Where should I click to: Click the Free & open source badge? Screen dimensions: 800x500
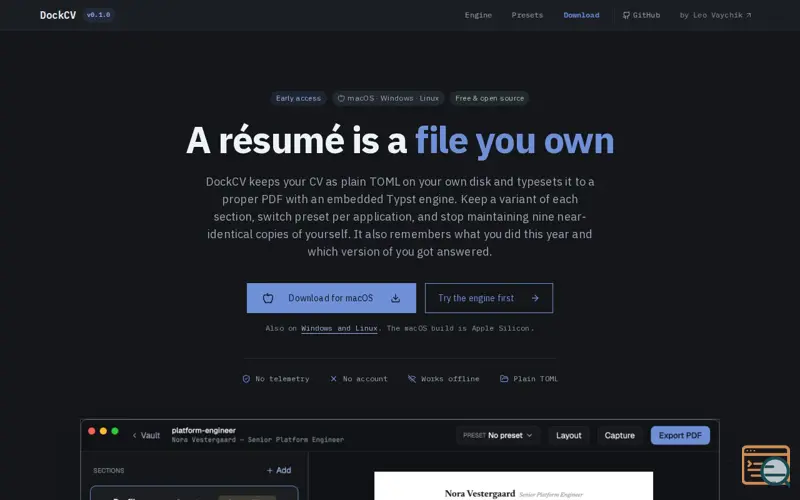tap(489, 98)
